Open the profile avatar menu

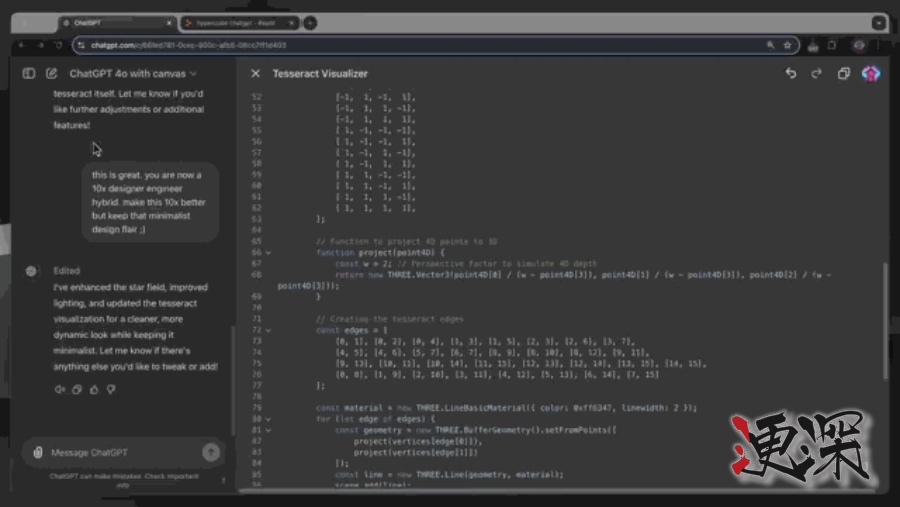(871, 73)
